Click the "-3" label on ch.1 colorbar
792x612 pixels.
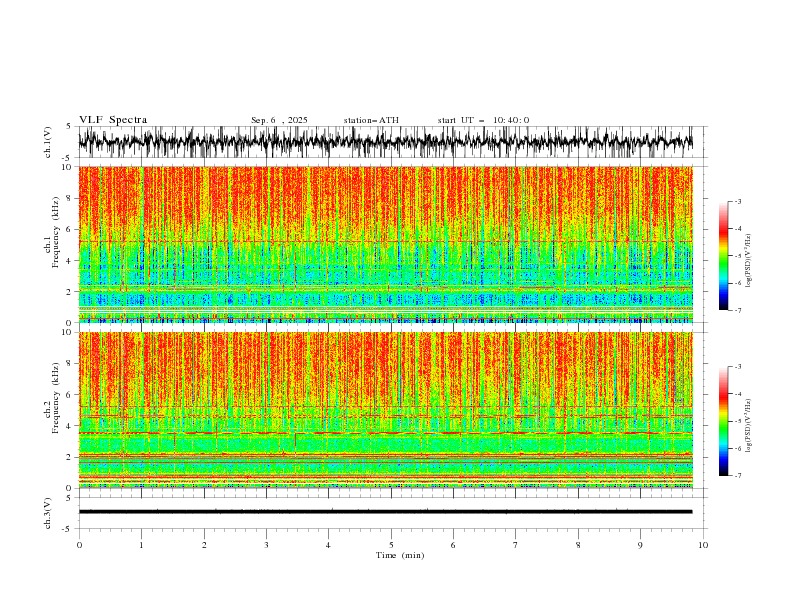[x=737, y=201]
